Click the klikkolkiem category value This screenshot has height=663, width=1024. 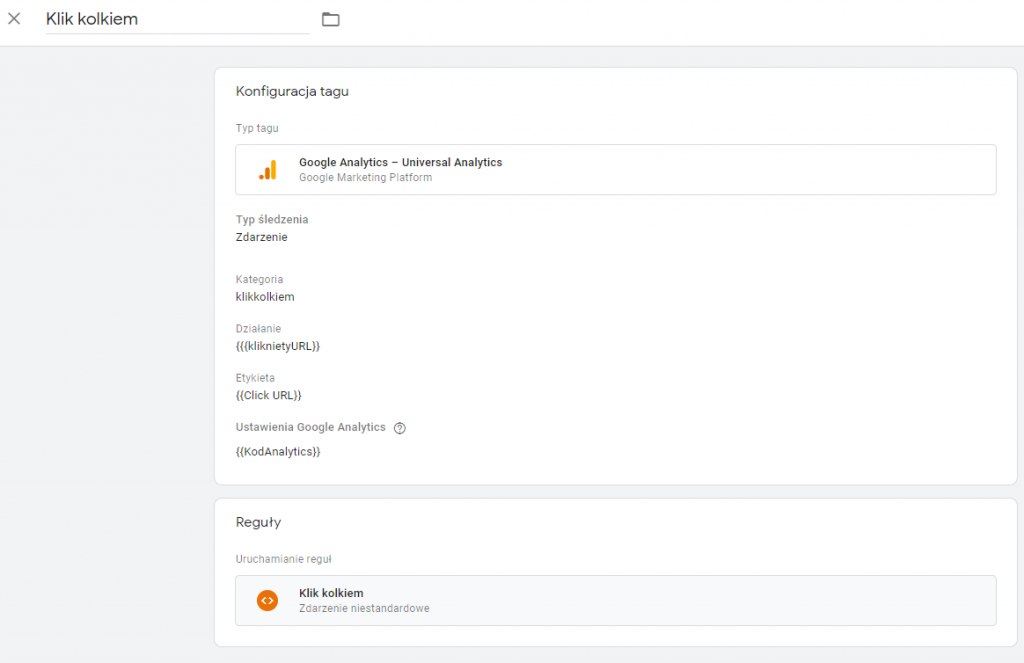pos(264,296)
